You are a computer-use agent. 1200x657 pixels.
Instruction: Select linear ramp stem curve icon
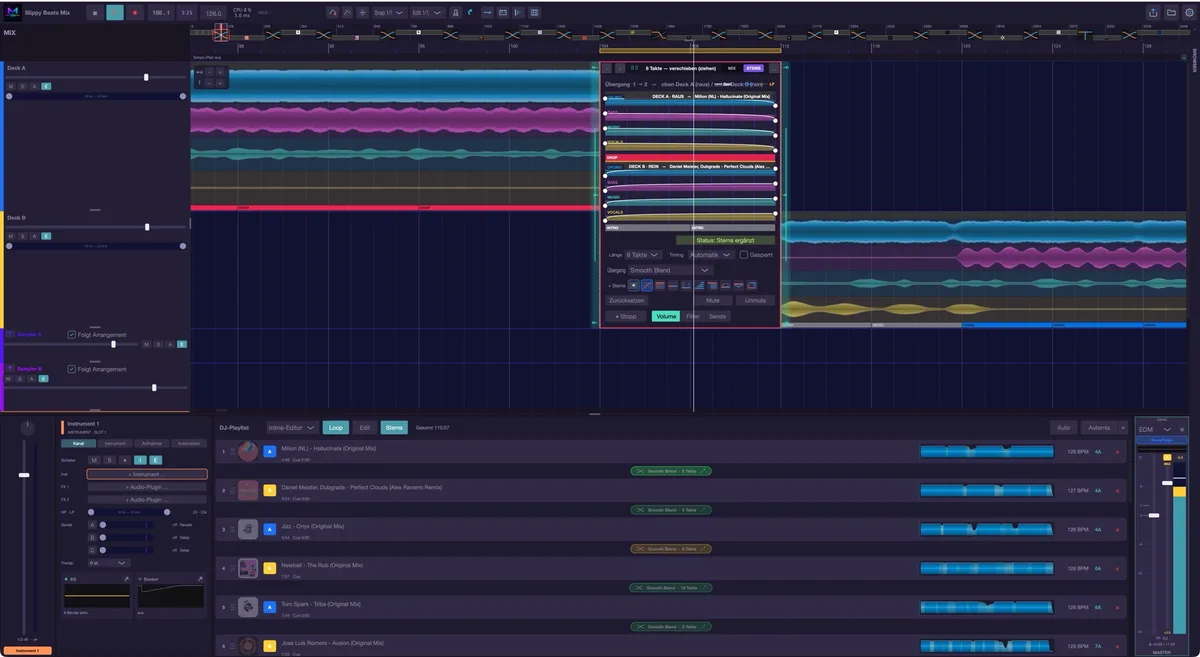point(647,285)
